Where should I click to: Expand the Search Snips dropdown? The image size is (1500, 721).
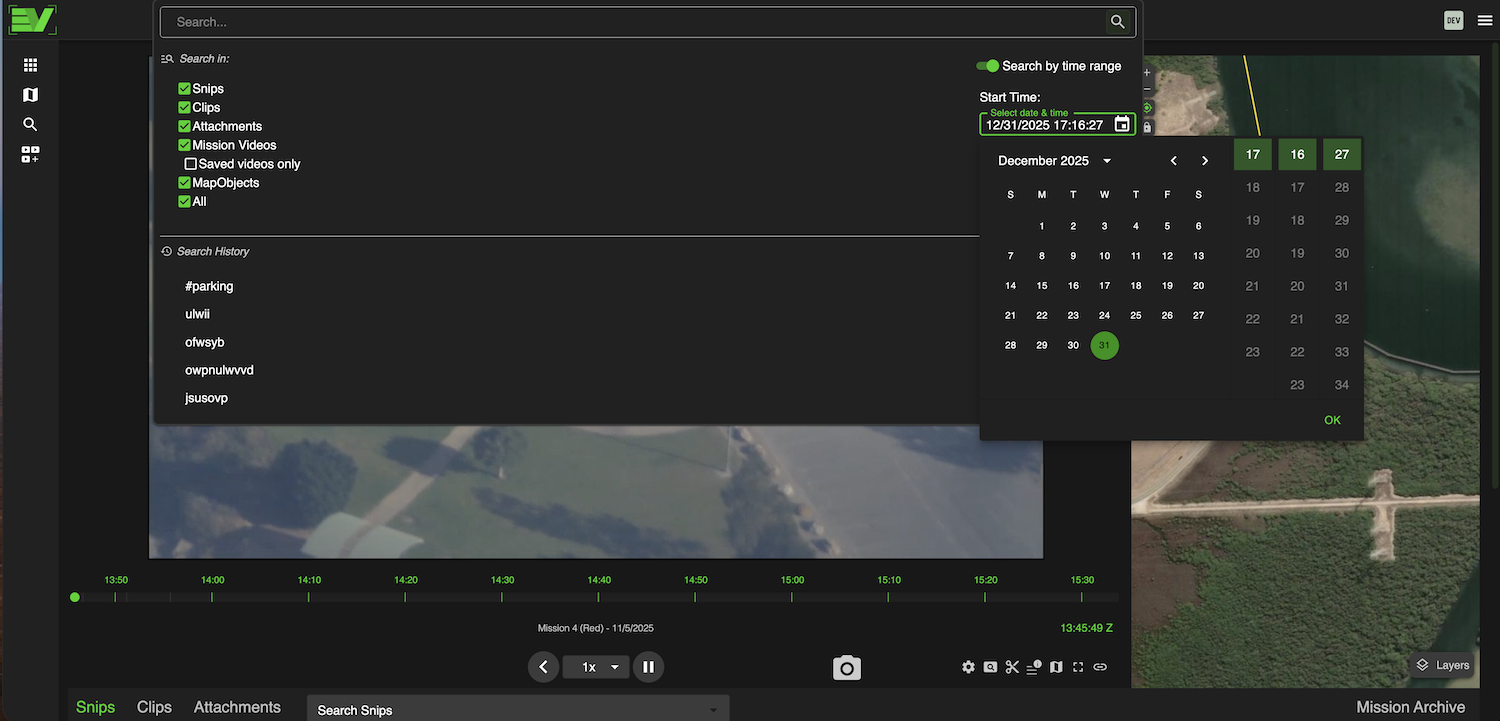coord(714,710)
